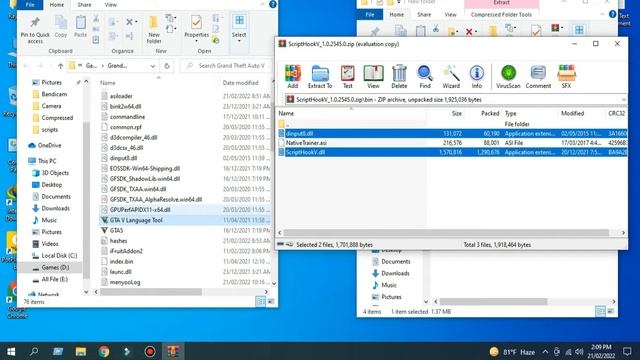Select OneDrive in navigation pane

coord(49,145)
